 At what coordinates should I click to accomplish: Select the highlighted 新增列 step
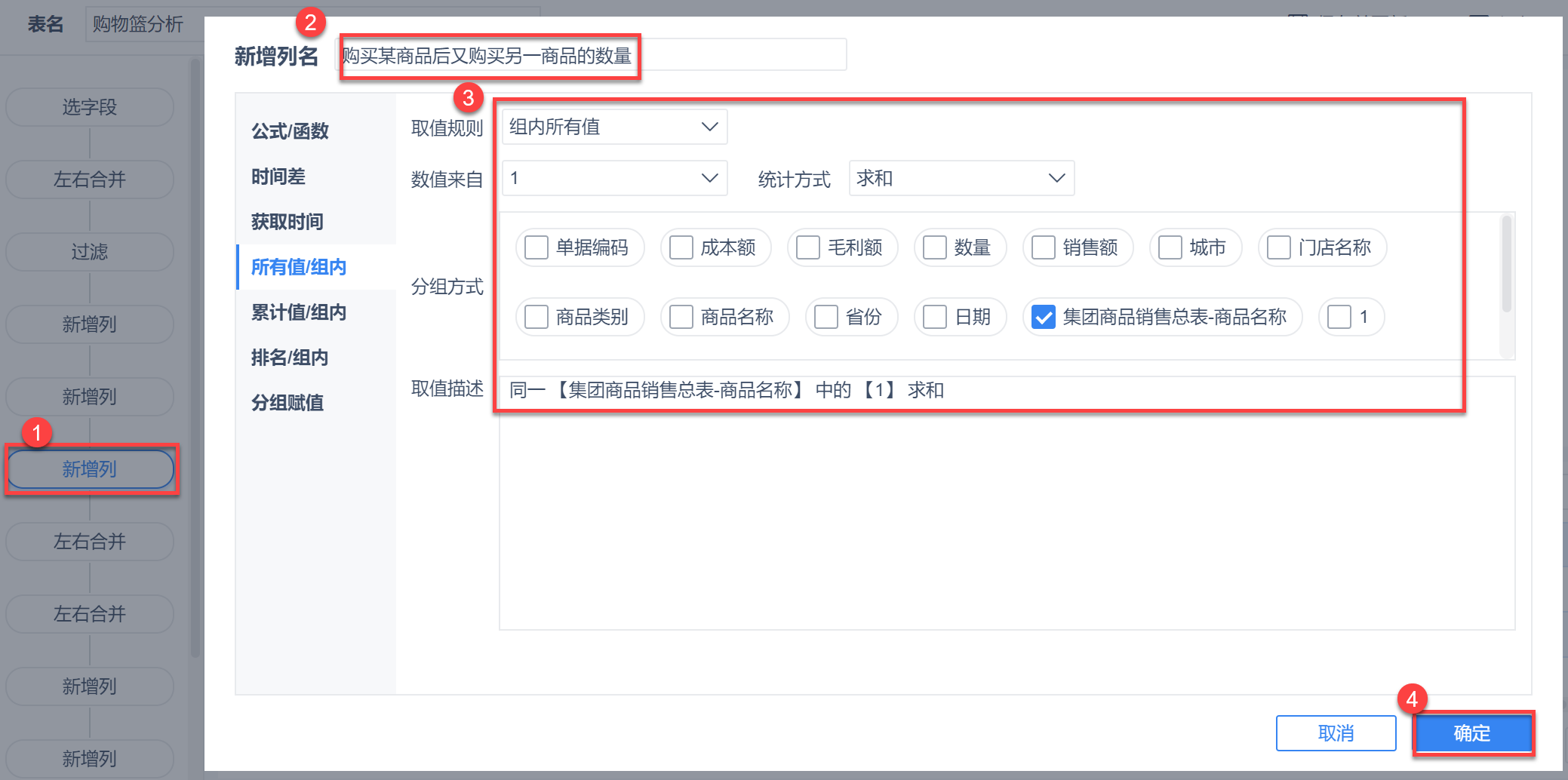coord(90,469)
